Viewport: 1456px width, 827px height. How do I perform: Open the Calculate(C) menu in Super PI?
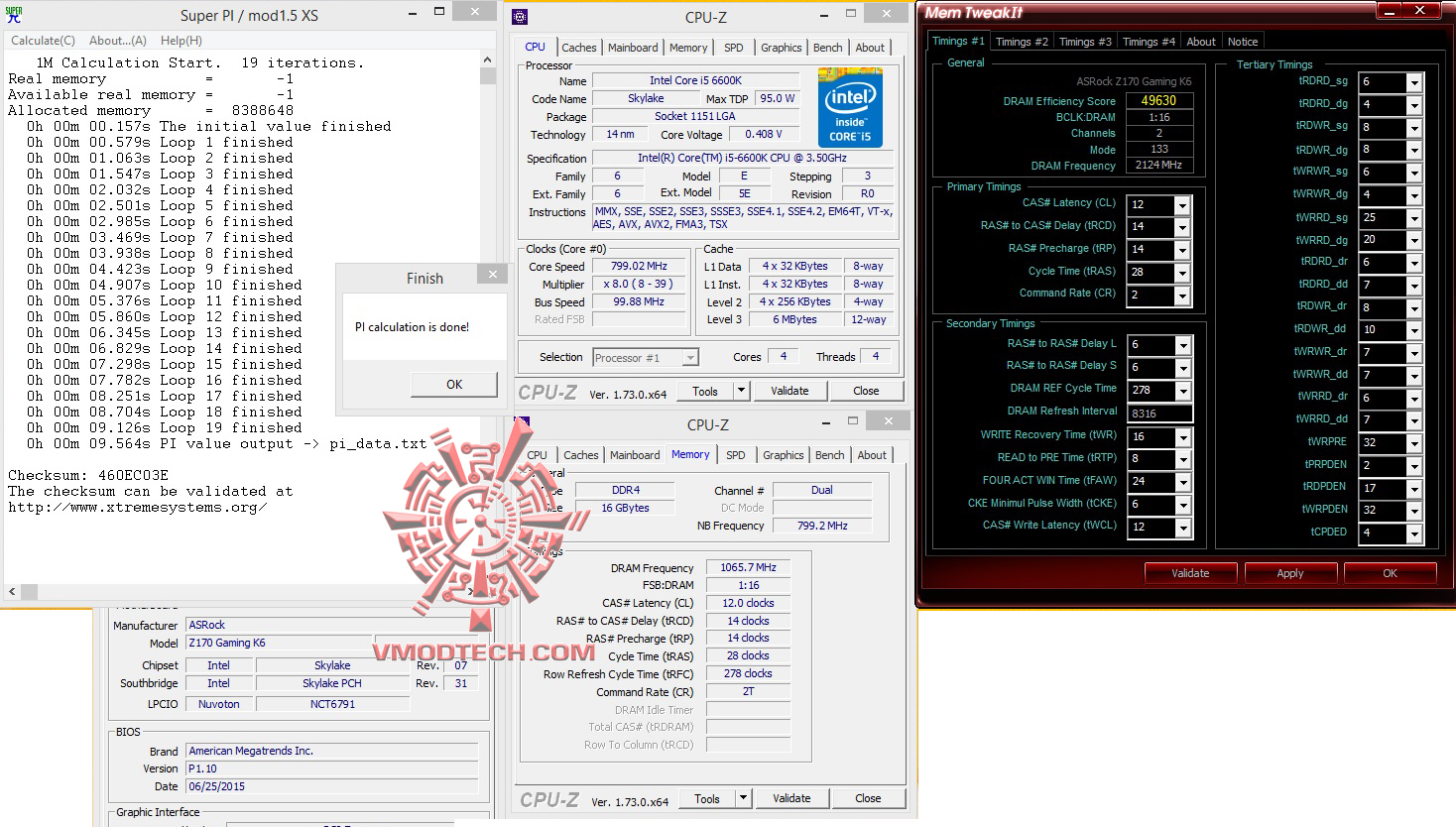43,41
